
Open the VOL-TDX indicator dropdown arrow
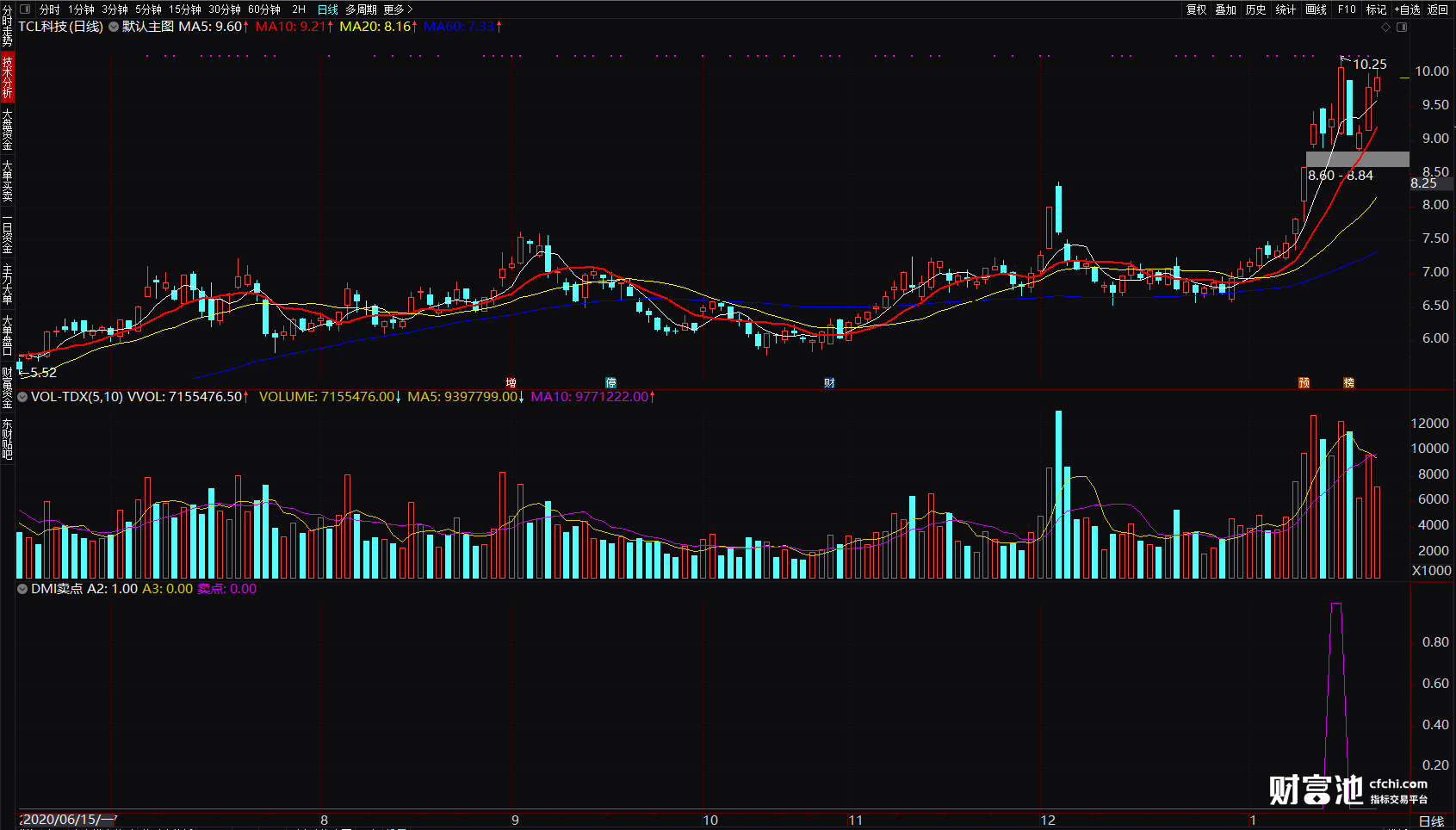coord(22,397)
